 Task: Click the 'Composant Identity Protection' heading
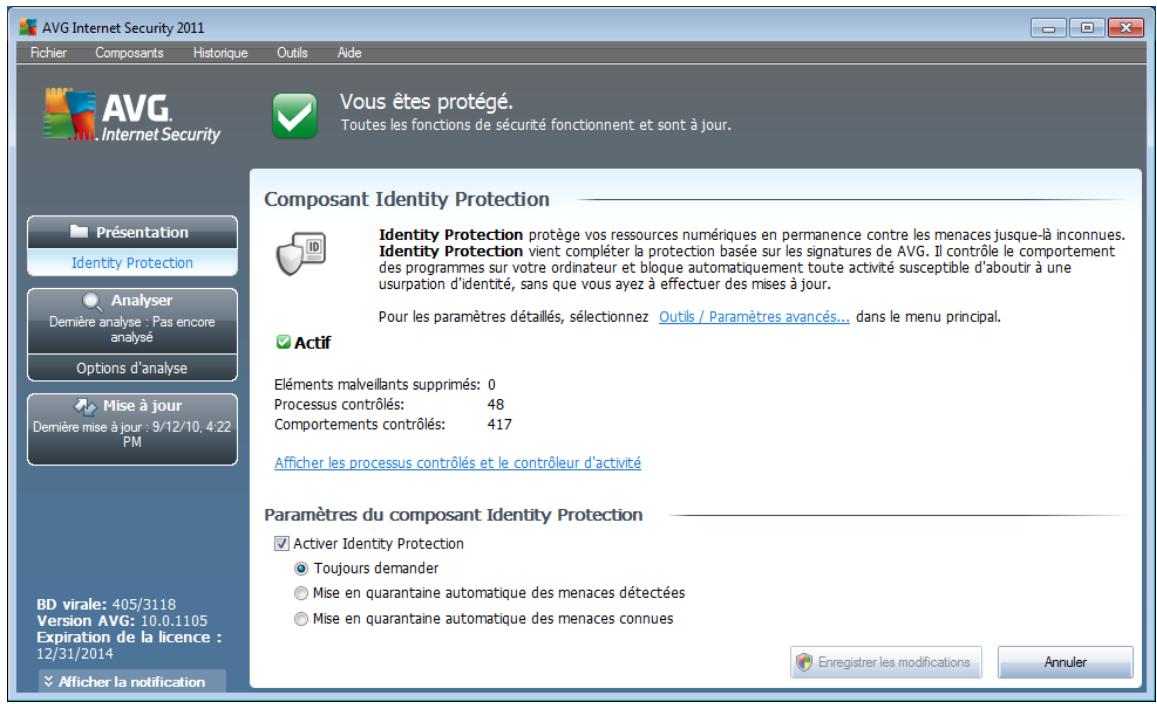[x=407, y=199]
